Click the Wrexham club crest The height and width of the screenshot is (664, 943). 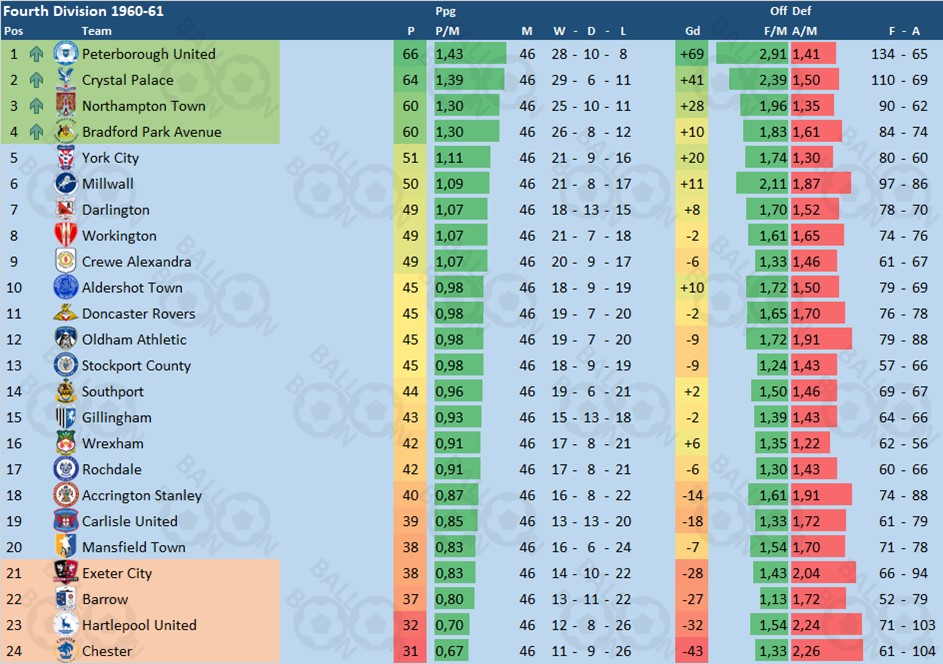[66, 443]
